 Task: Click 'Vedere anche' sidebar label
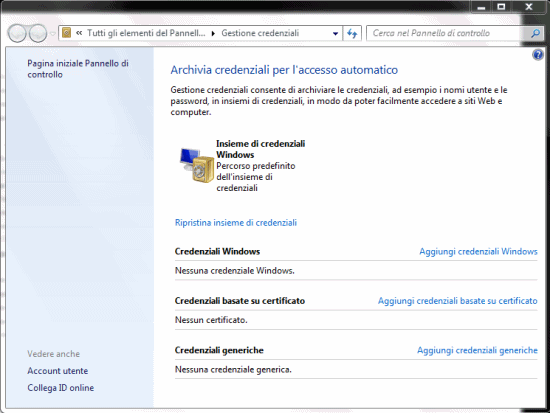54,354
